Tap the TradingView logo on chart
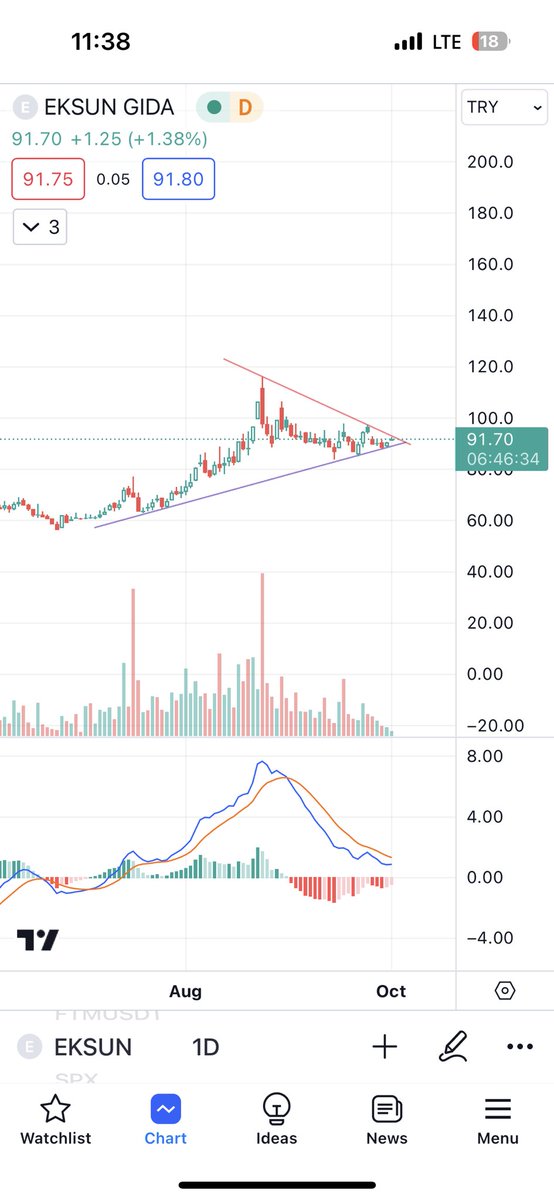554x1200 pixels. point(38,940)
